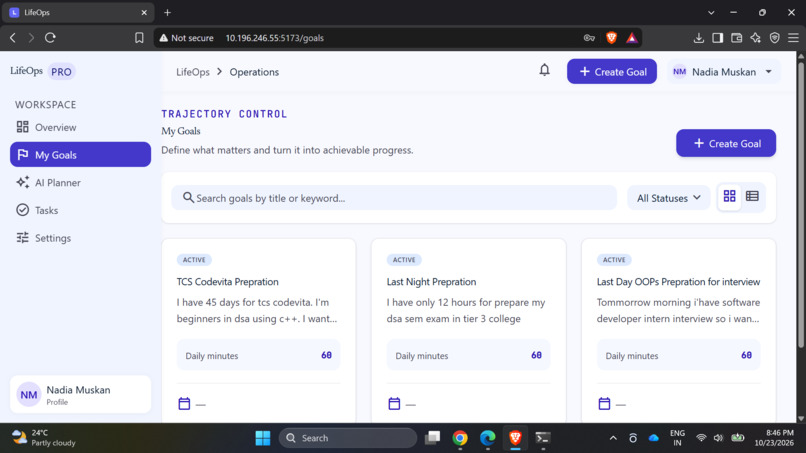Click ACTIVE badge on Last Day OOPs card

[614, 260]
